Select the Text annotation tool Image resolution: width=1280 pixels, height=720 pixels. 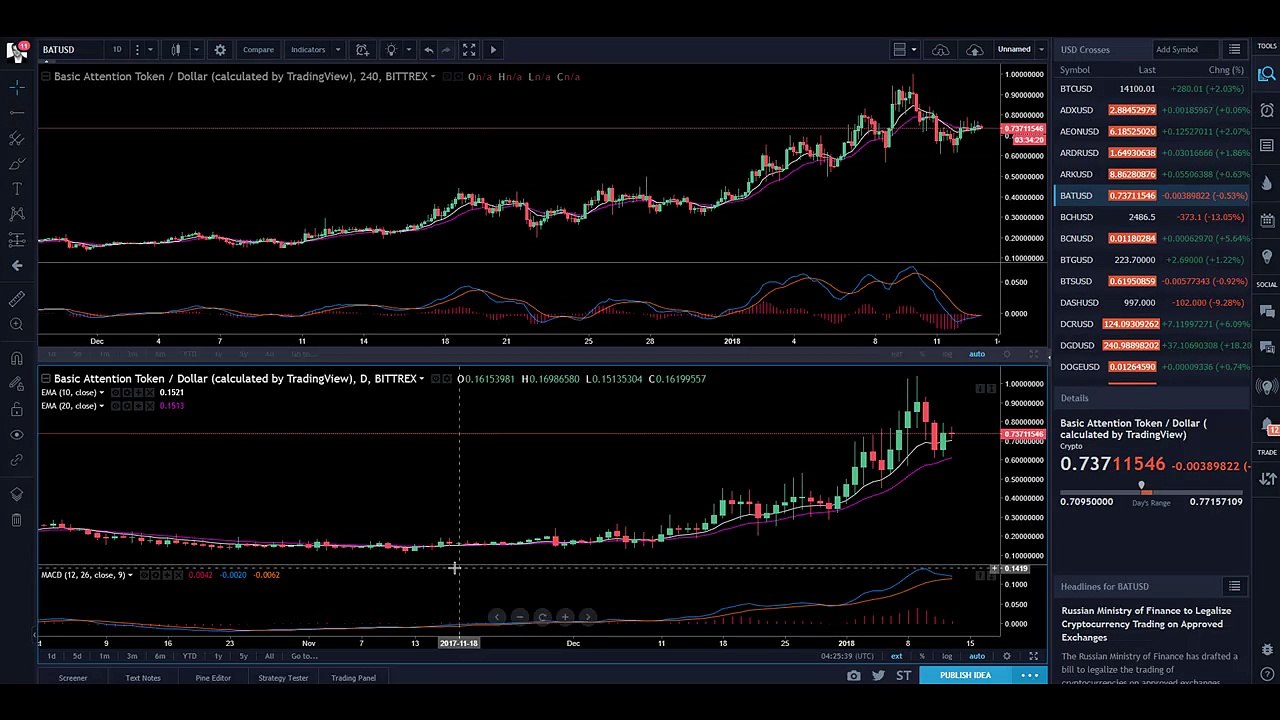pos(17,188)
